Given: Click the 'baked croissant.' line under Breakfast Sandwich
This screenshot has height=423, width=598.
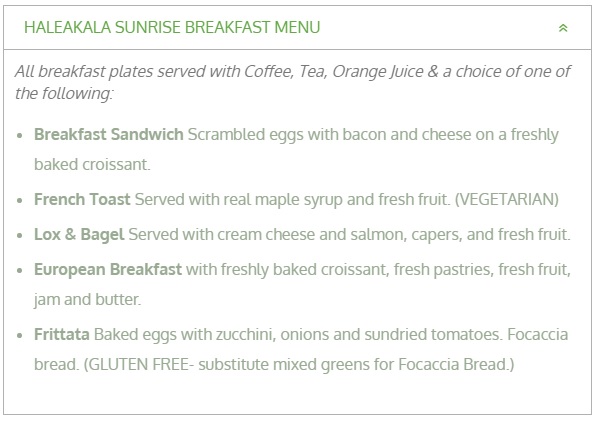Looking at the screenshot, I should click(92, 164).
